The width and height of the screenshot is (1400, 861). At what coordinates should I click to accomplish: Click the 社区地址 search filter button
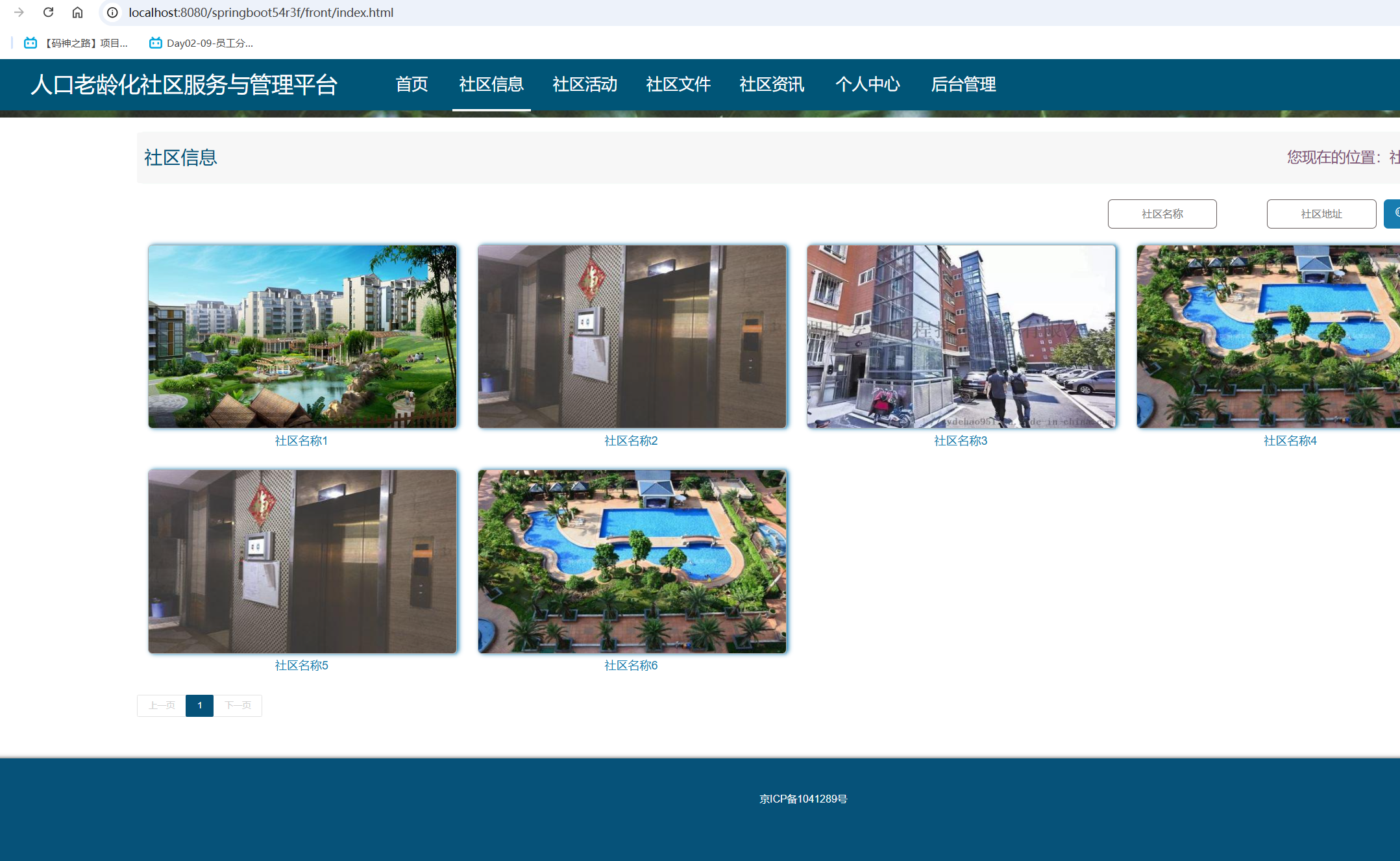(1321, 214)
